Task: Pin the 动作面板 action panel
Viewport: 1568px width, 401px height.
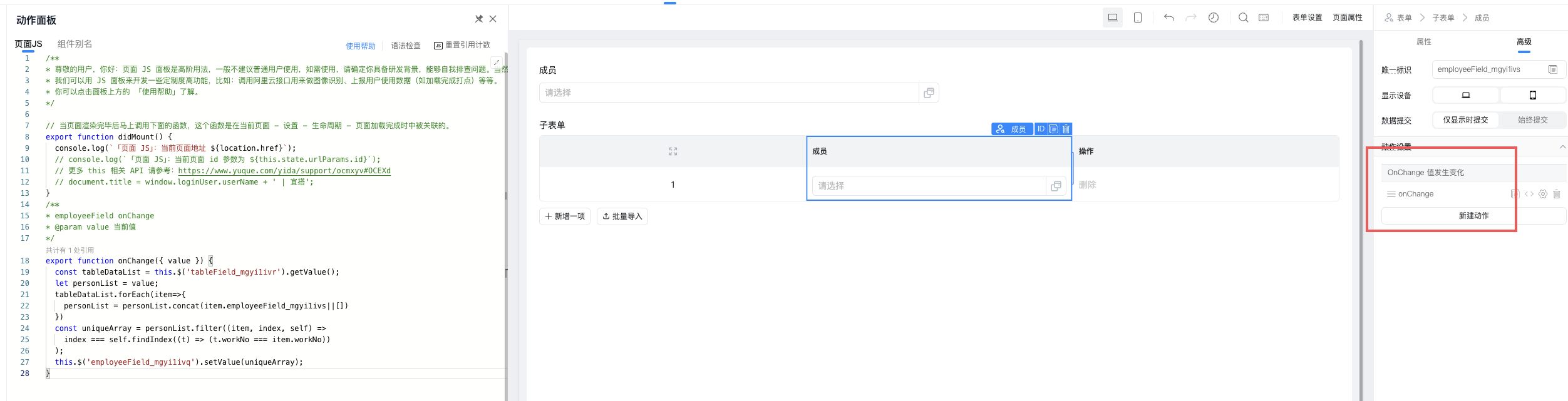Action: (x=479, y=19)
